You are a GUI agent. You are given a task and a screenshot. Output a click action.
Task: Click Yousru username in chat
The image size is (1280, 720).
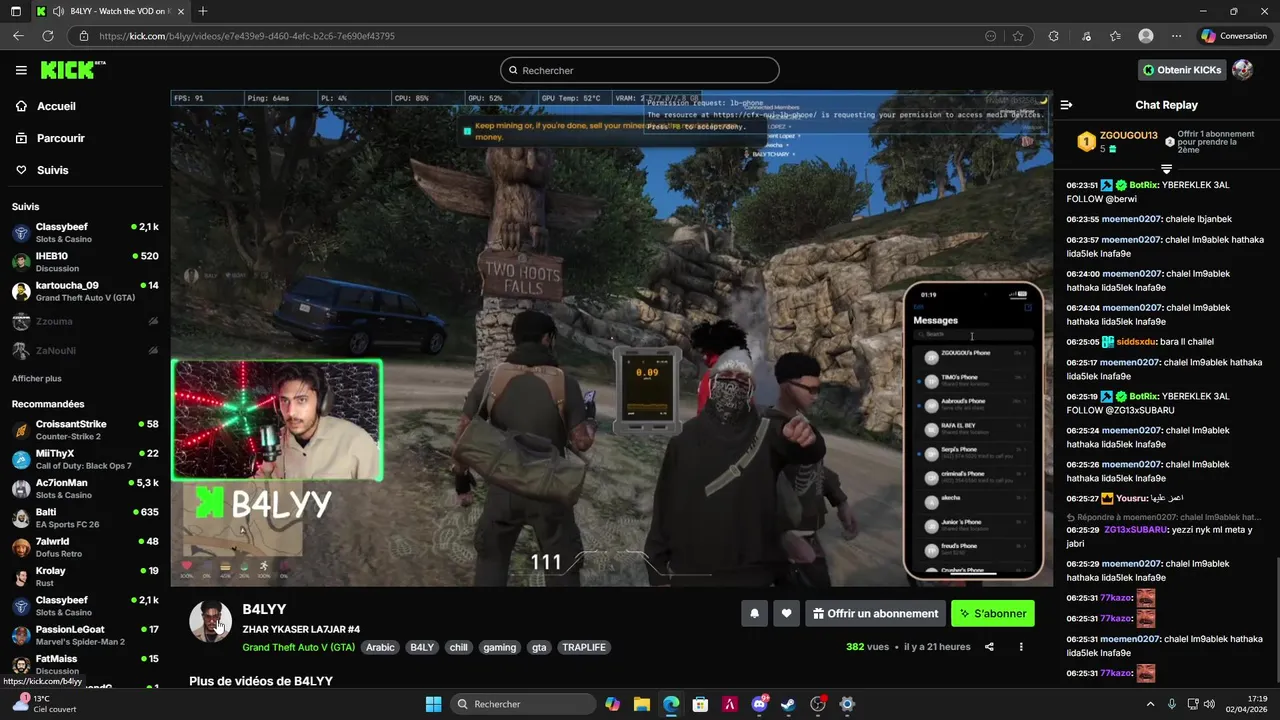coord(1132,498)
